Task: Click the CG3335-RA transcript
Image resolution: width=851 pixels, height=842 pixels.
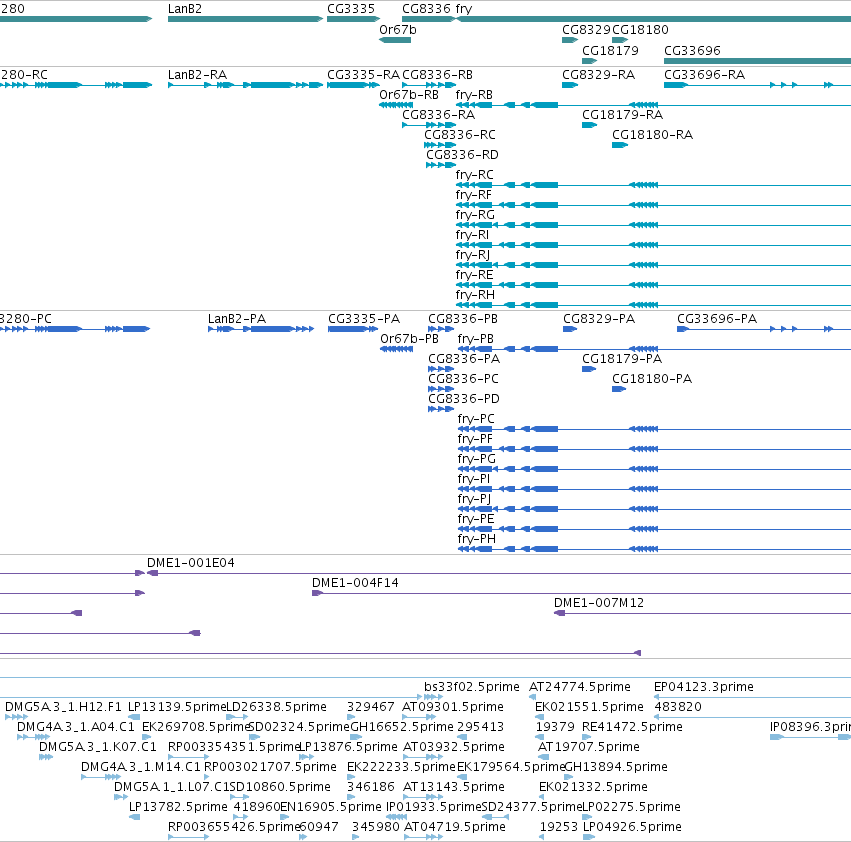Action: (x=353, y=85)
